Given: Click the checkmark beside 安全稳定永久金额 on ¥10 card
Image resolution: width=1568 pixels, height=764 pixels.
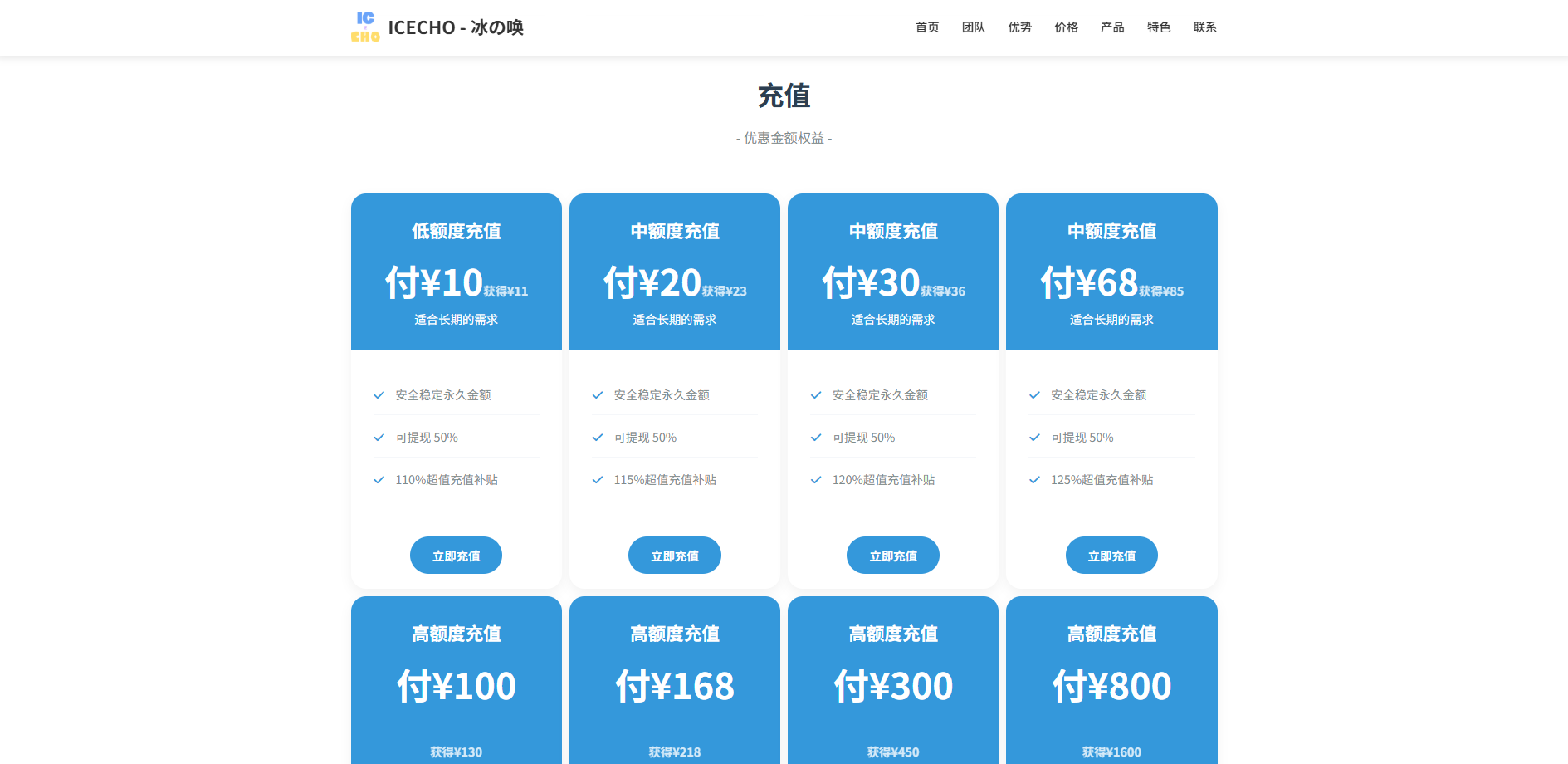Looking at the screenshot, I should tap(379, 395).
